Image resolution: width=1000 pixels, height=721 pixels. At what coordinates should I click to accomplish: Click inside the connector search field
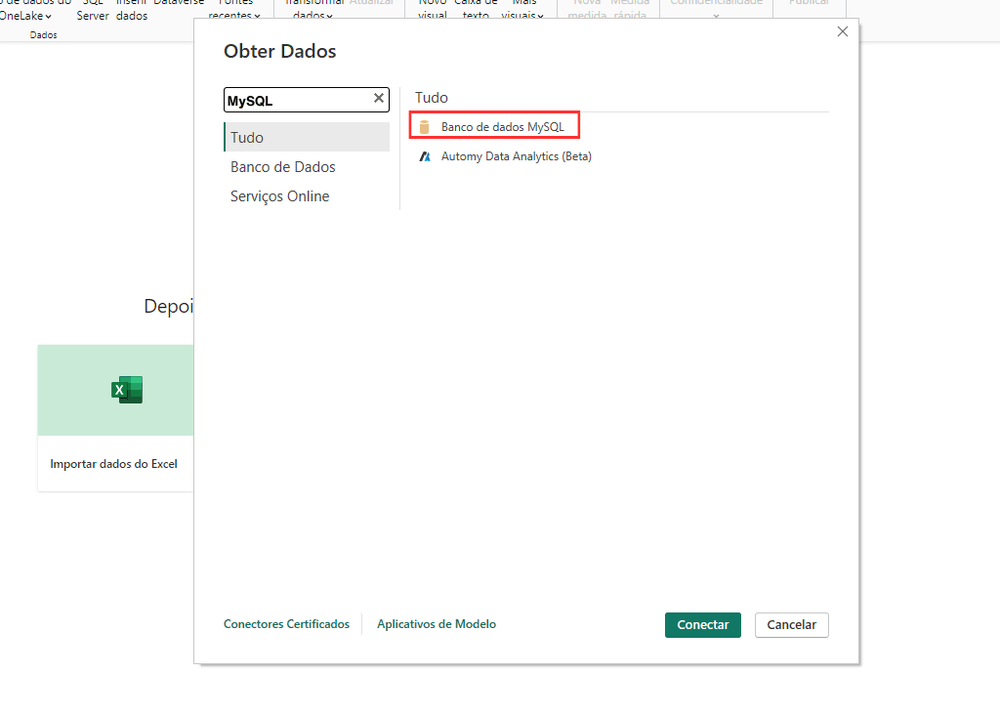(x=290, y=99)
